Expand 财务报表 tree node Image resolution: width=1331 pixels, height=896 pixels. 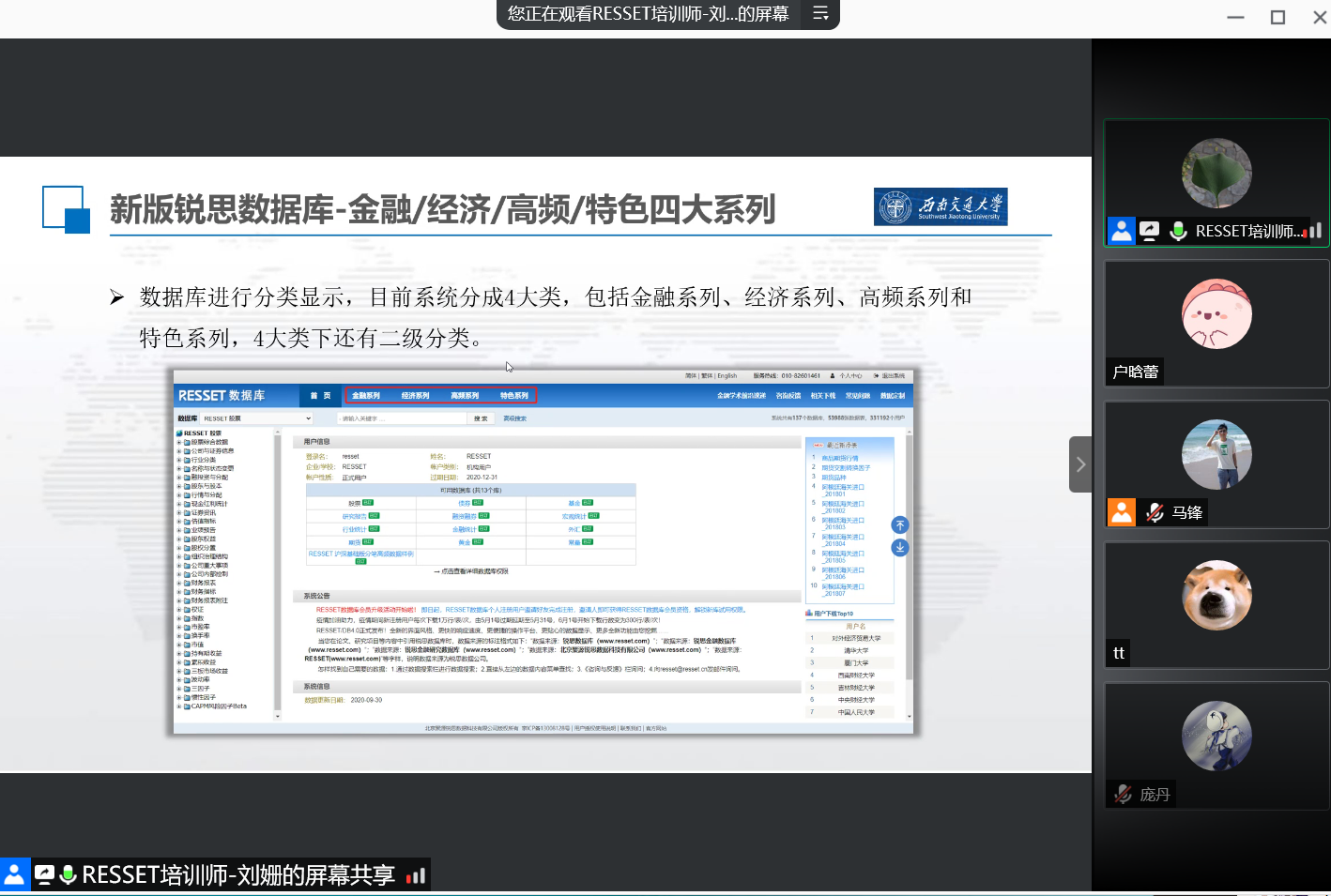pos(178,583)
